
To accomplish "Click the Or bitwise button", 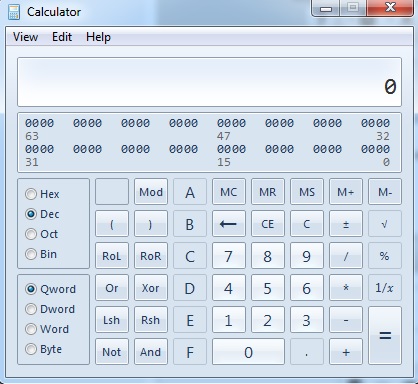I will point(112,288).
